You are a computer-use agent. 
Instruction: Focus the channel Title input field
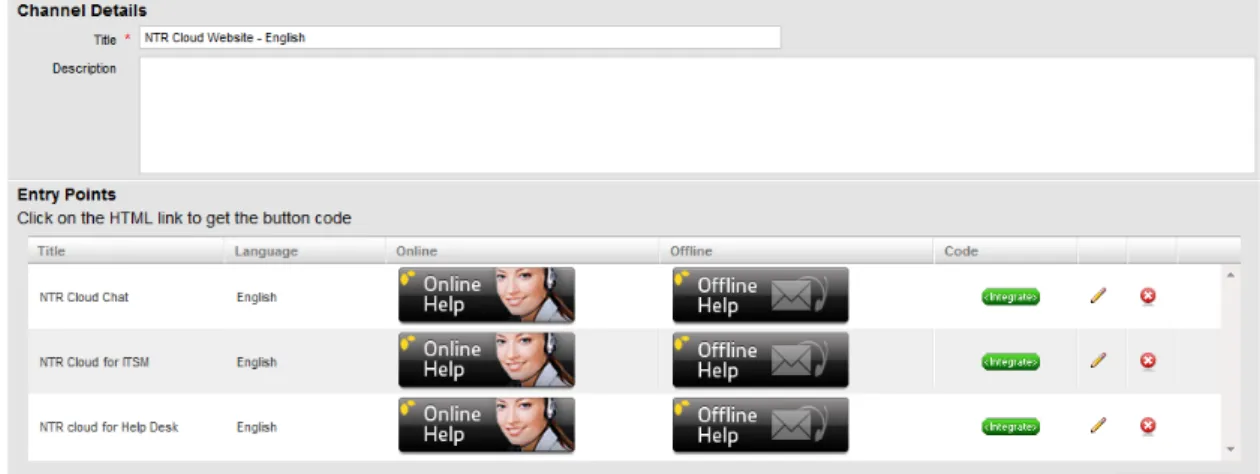(459, 38)
